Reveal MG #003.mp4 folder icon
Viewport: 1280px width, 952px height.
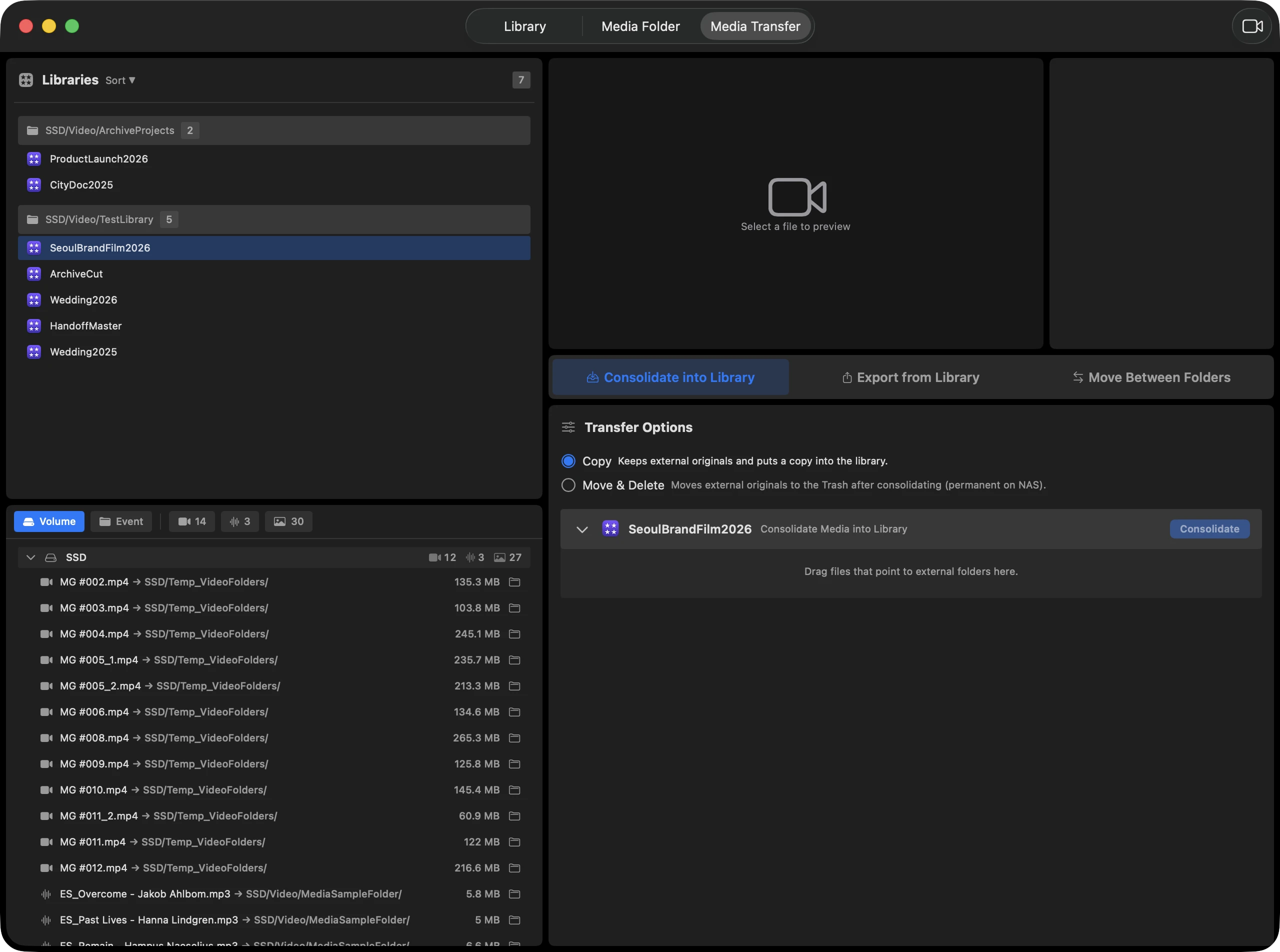[514, 608]
